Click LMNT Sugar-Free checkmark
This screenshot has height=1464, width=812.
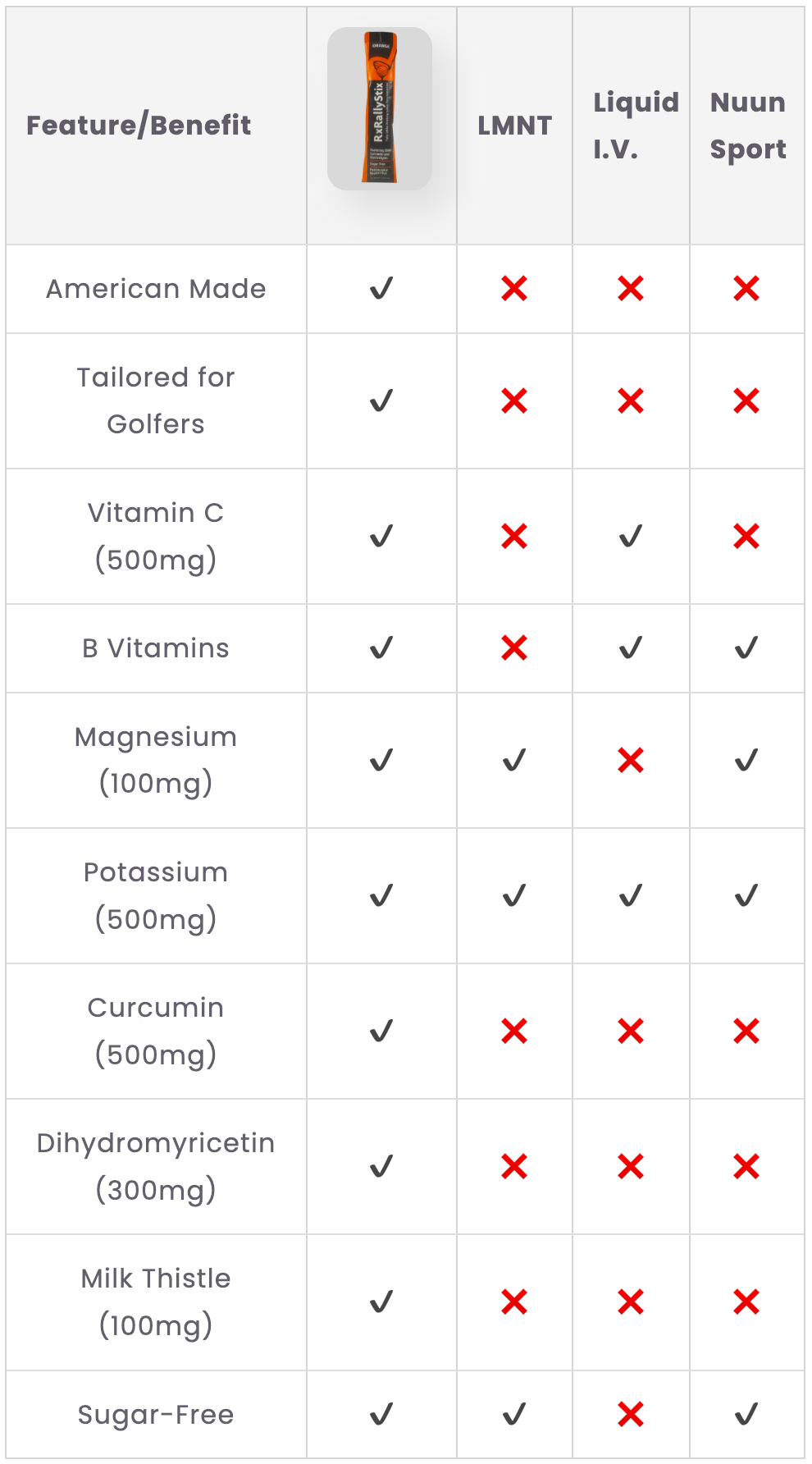coord(514,1414)
